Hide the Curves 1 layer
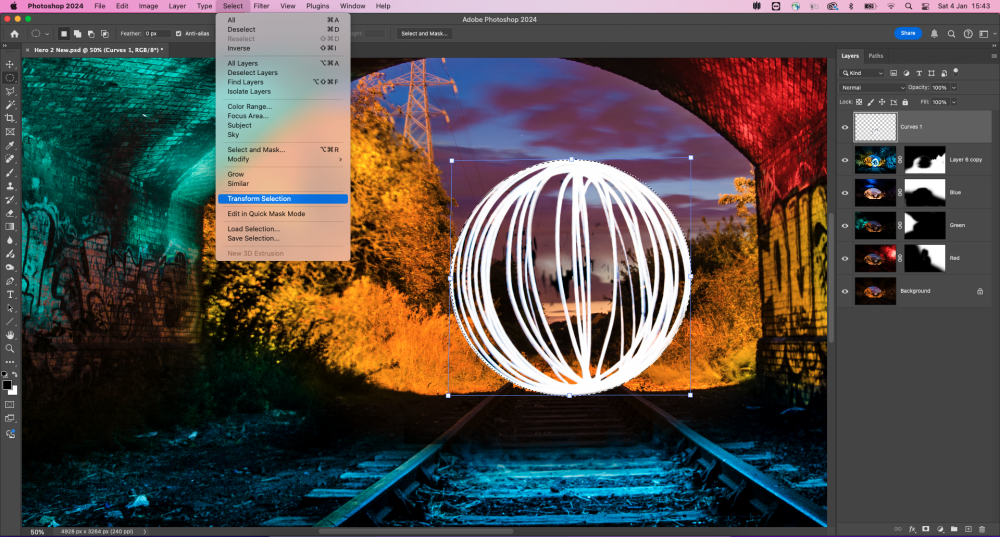This screenshot has width=1000, height=537. coord(845,127)
